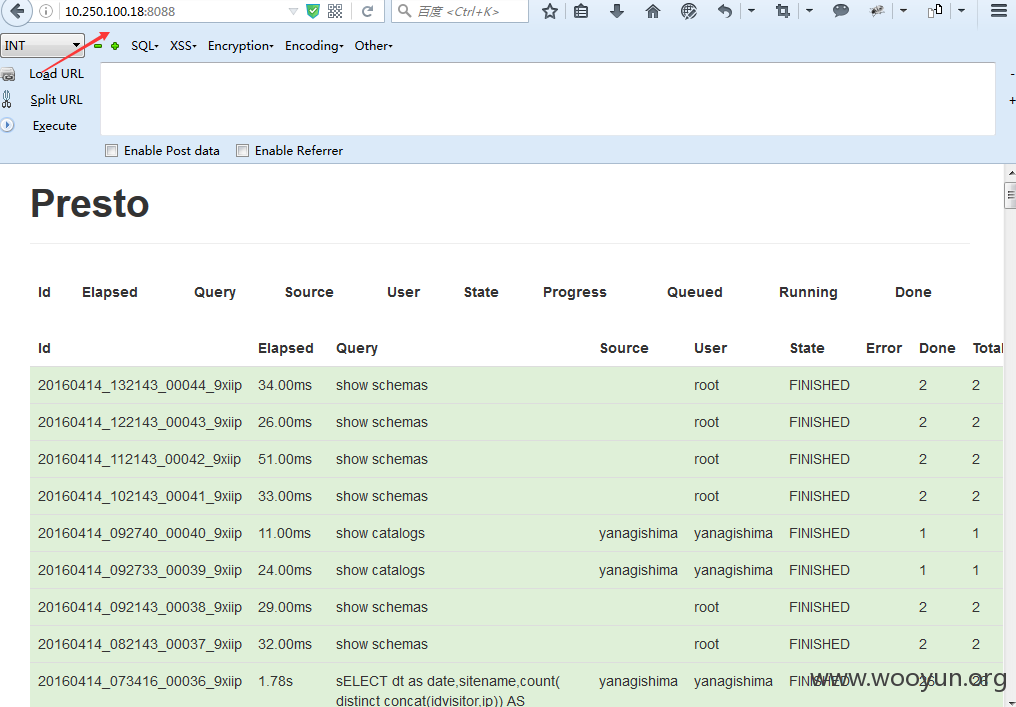
Task: Click the 51.00ms elapsed value
Action: pyautogui.click(x=284, y=459)
